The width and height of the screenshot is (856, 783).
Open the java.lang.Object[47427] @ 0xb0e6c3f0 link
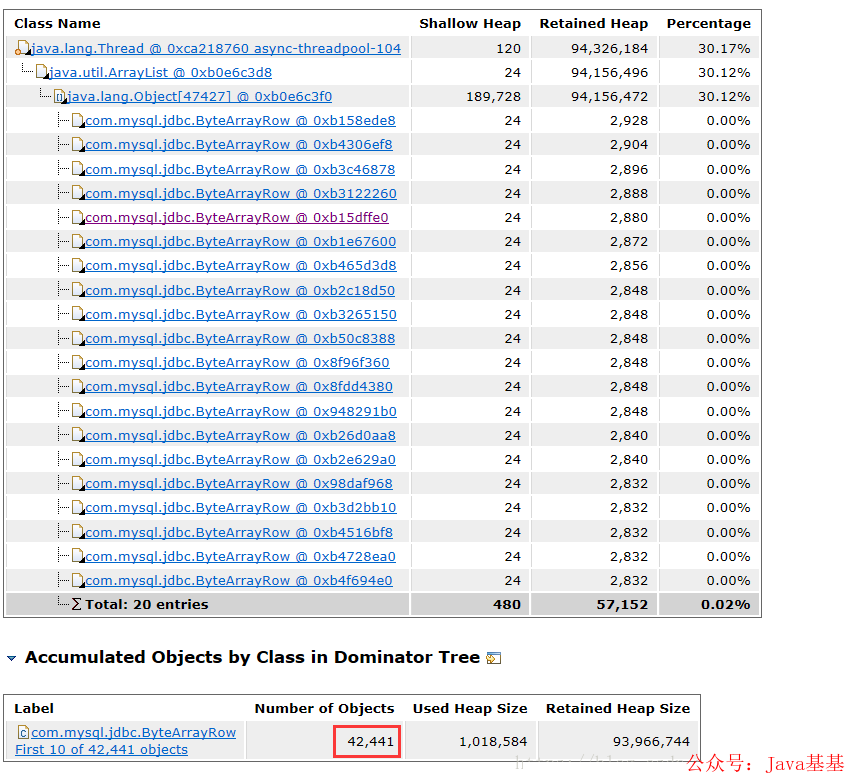tap(199, 97)
